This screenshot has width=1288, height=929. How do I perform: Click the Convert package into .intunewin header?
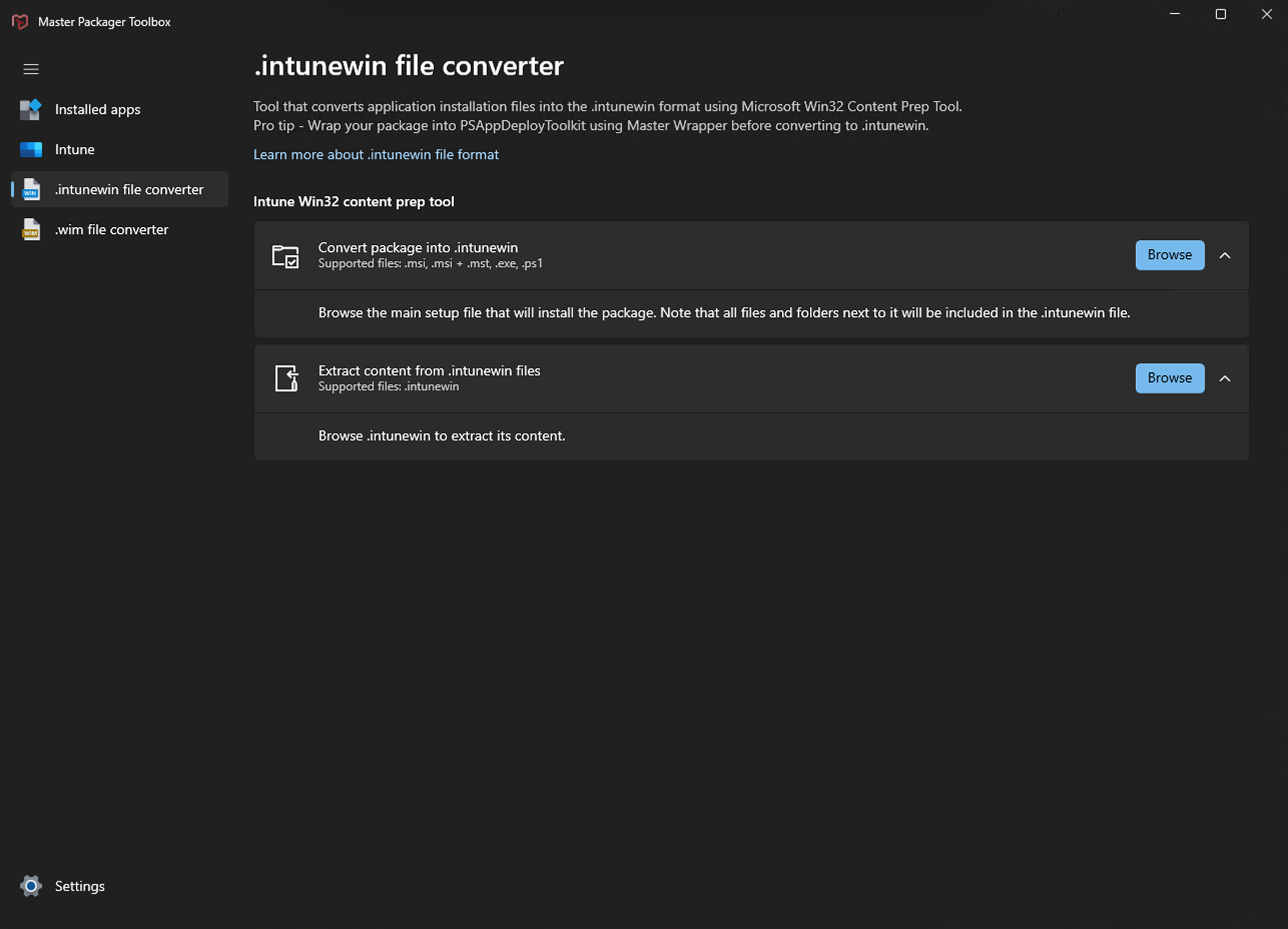tap(418, 248)
